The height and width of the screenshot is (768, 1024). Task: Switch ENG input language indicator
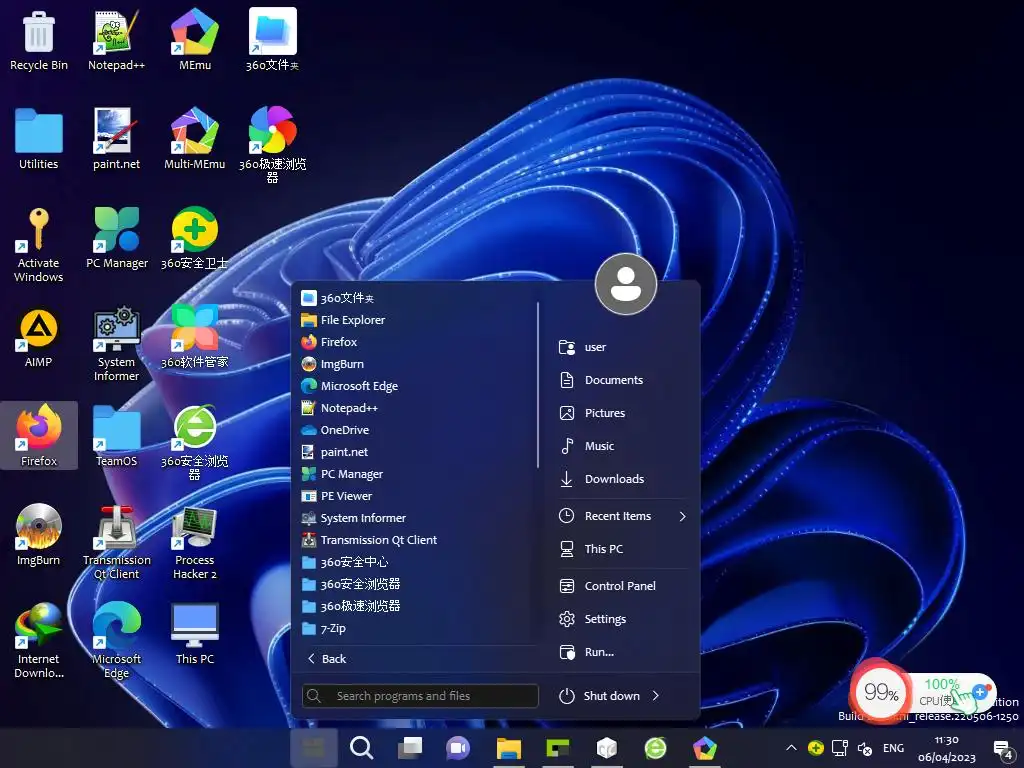point(893,748)
